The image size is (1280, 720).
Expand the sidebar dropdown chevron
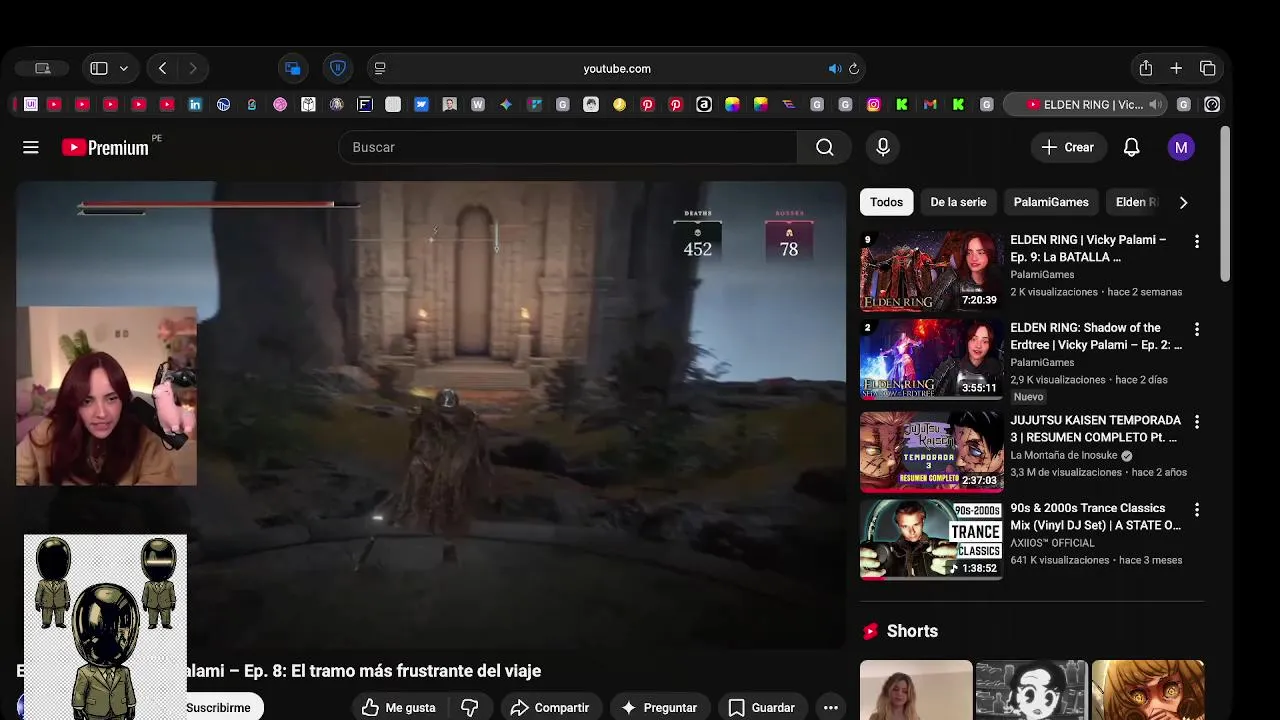(x=124, y=68)
